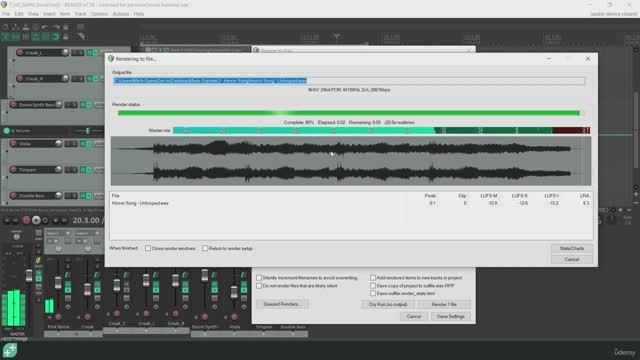Open the Help menu
The image size is (640, 360).
[139, 14]
